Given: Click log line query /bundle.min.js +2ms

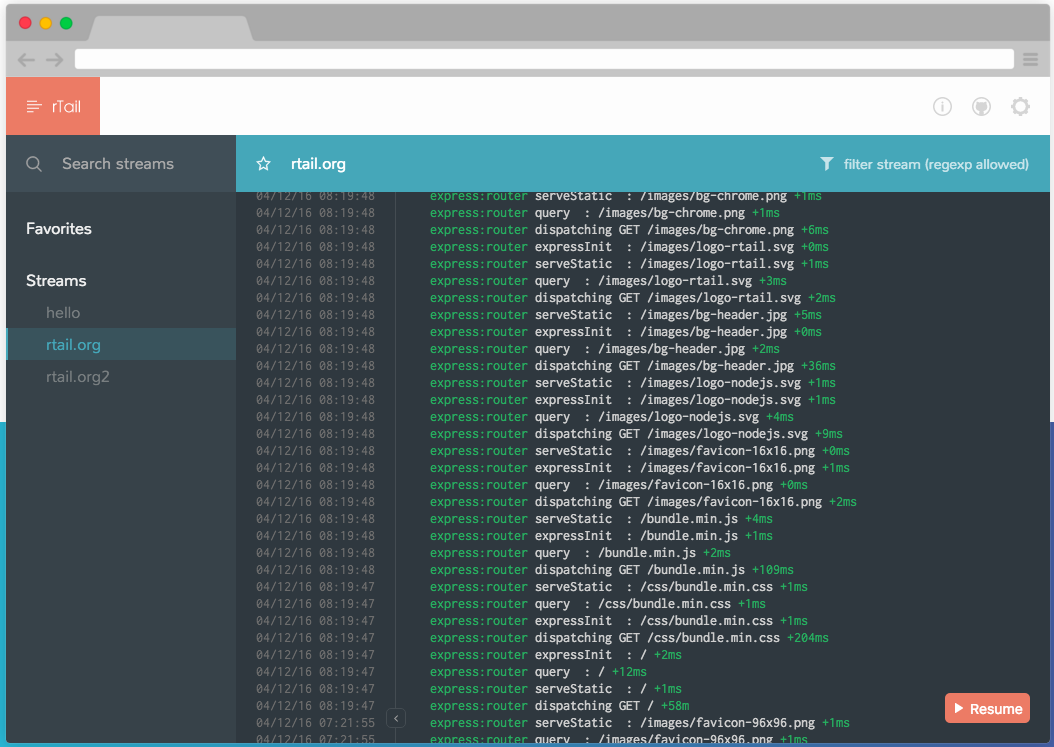Looking at the screenshot, I should (580, 553).
